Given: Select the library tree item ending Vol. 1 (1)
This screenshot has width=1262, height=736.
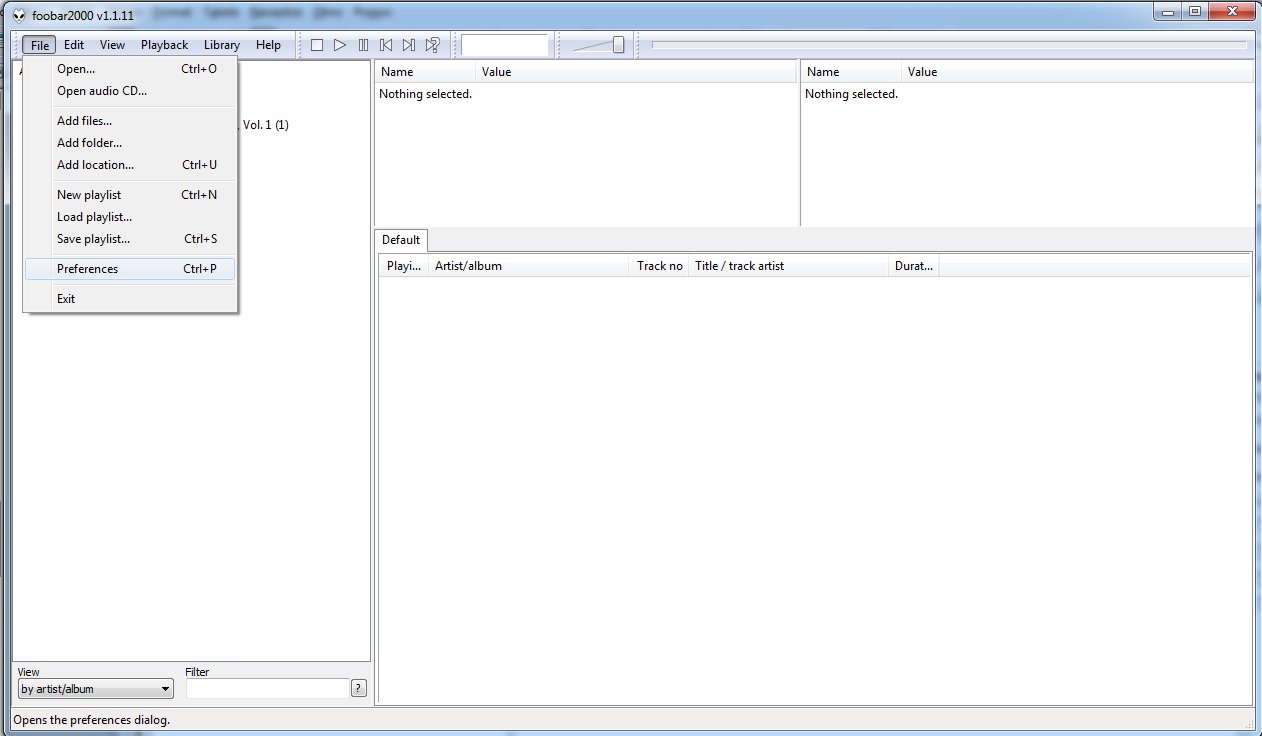Looking at the screenshot, I should [265, 125].
